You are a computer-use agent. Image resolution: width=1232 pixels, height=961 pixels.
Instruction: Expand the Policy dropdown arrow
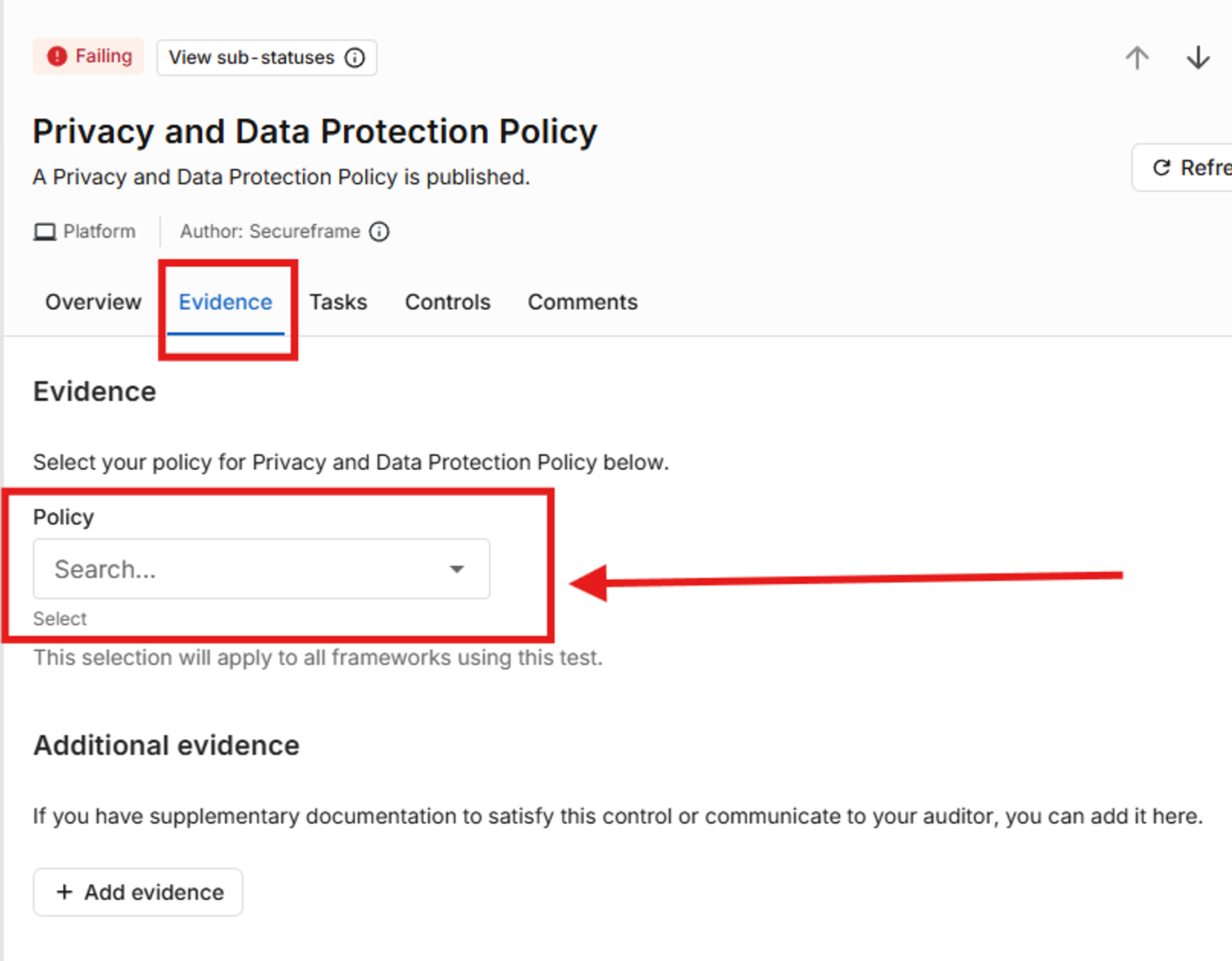tap(456, 569)
